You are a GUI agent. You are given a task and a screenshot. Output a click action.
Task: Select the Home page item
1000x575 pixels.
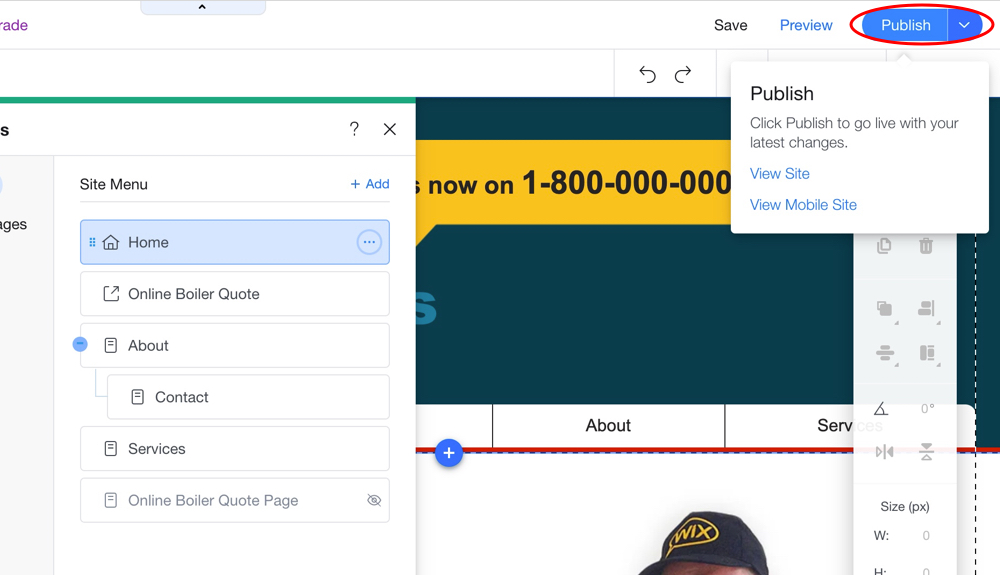click(235, 242)
